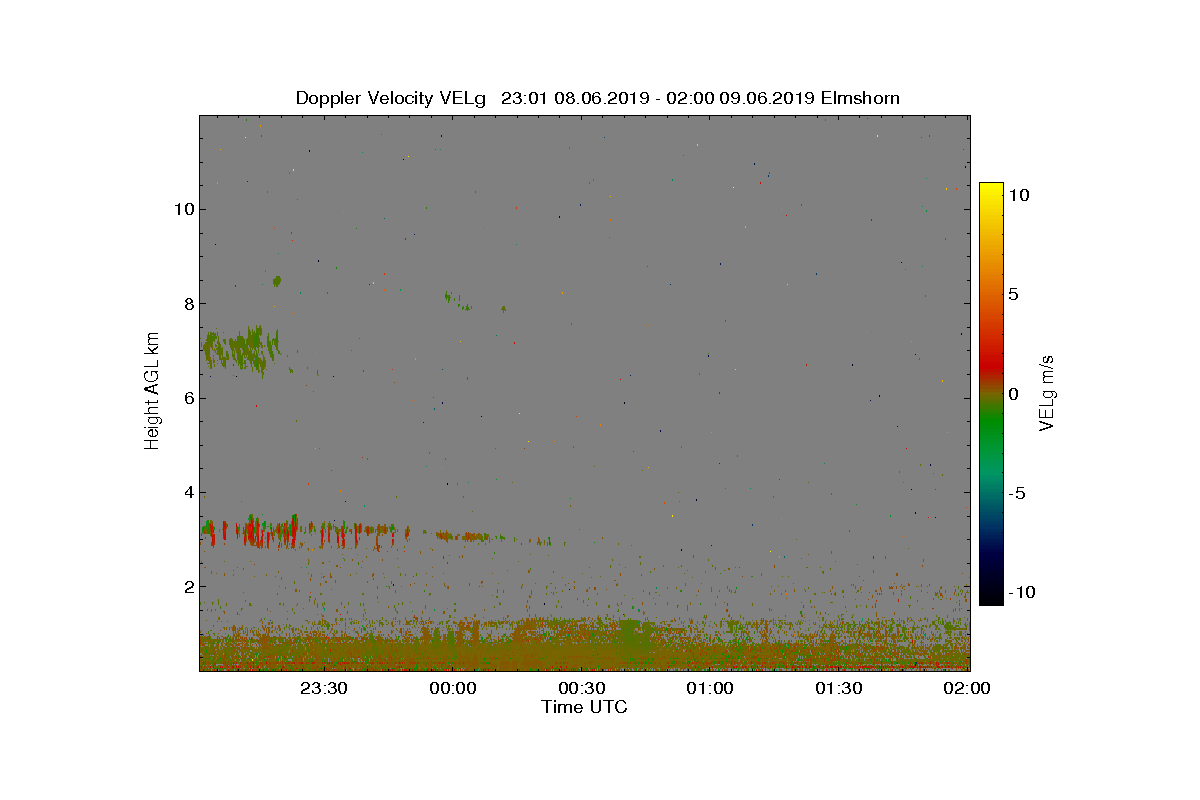Click the height tick label 4
1200x800 pixels.
coord(187,492)
